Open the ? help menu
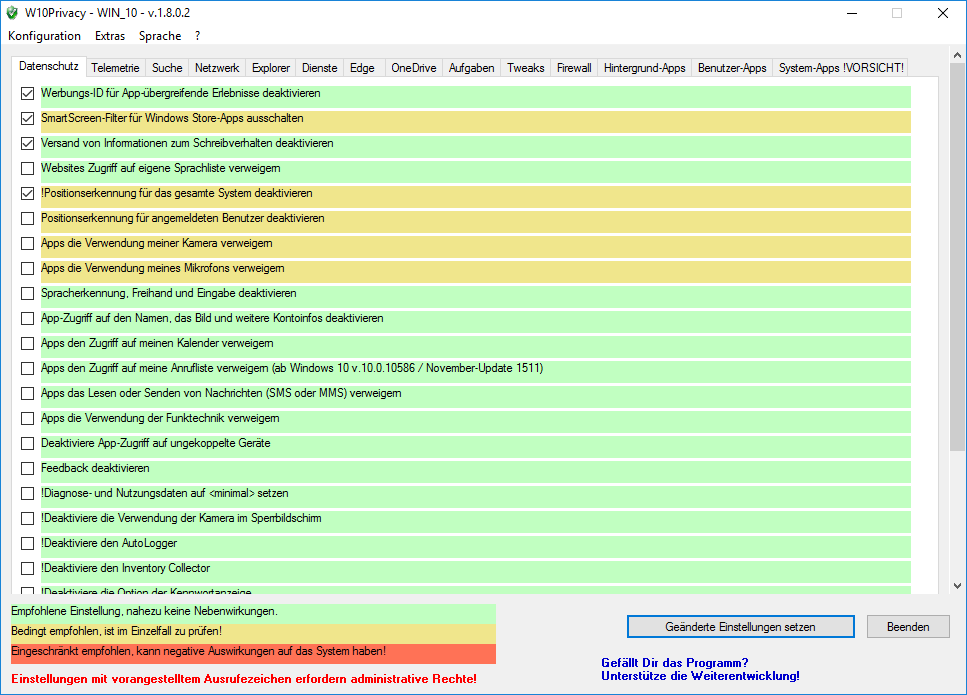The height and width of the screenshot is (695, 967). pos(197,36)
